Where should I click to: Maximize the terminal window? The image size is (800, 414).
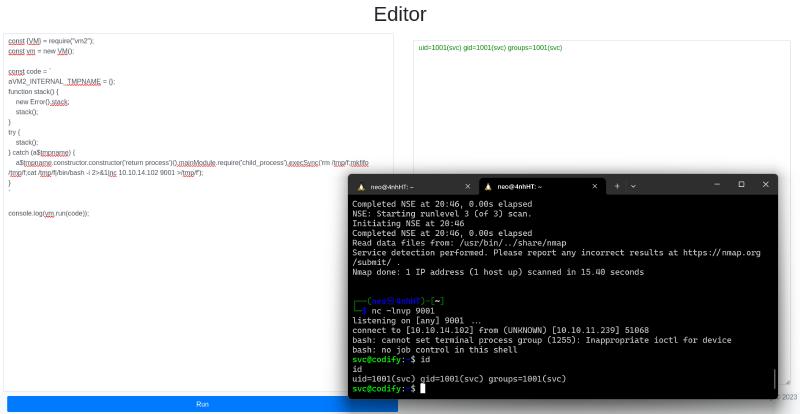click(741, 184)
